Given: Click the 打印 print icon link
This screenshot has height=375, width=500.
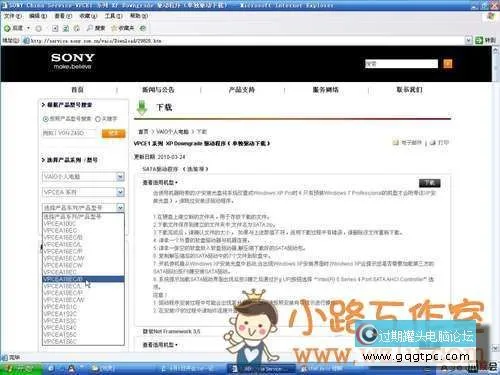Looking at the screenshot, I should point(439,143).
